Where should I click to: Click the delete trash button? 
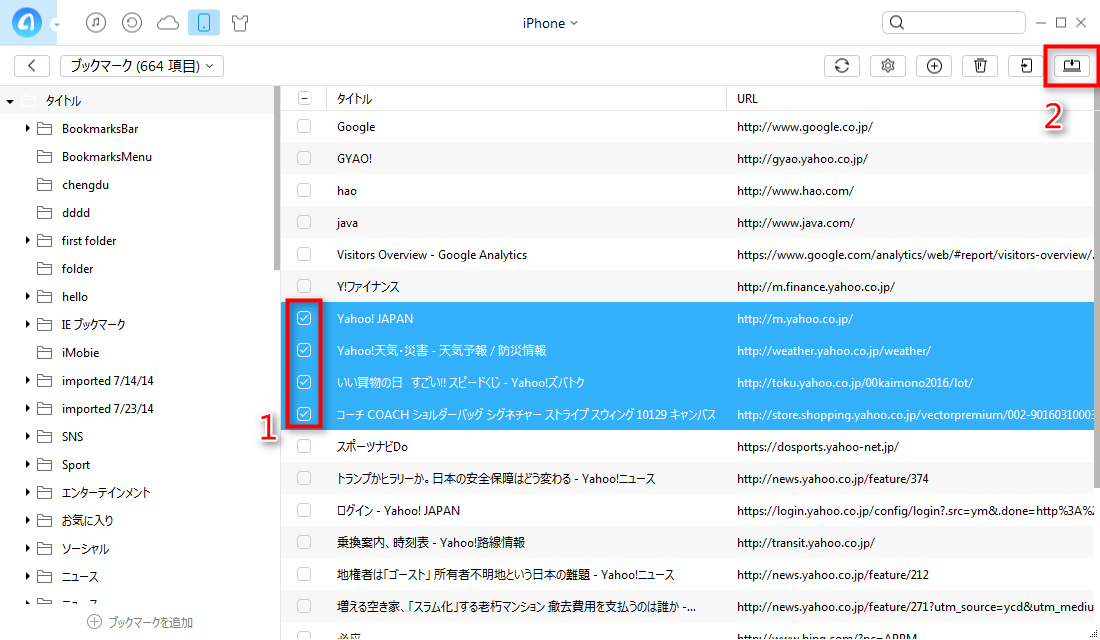click(980, 66)
